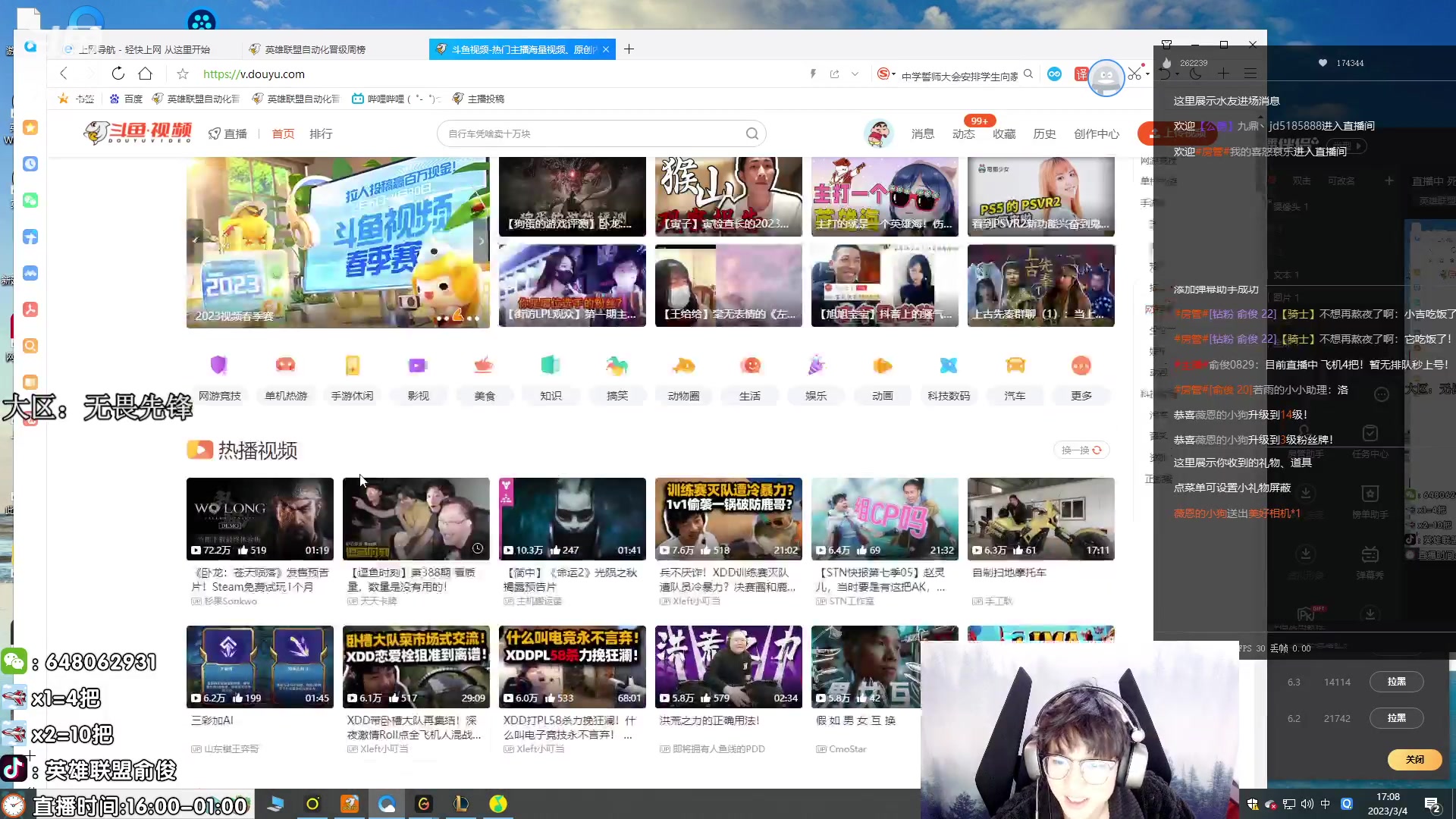The width and height of the screenshot is (1456, 819).
Task: Open the Sogou search engine dropdown arrow
Action: [894, 74]
